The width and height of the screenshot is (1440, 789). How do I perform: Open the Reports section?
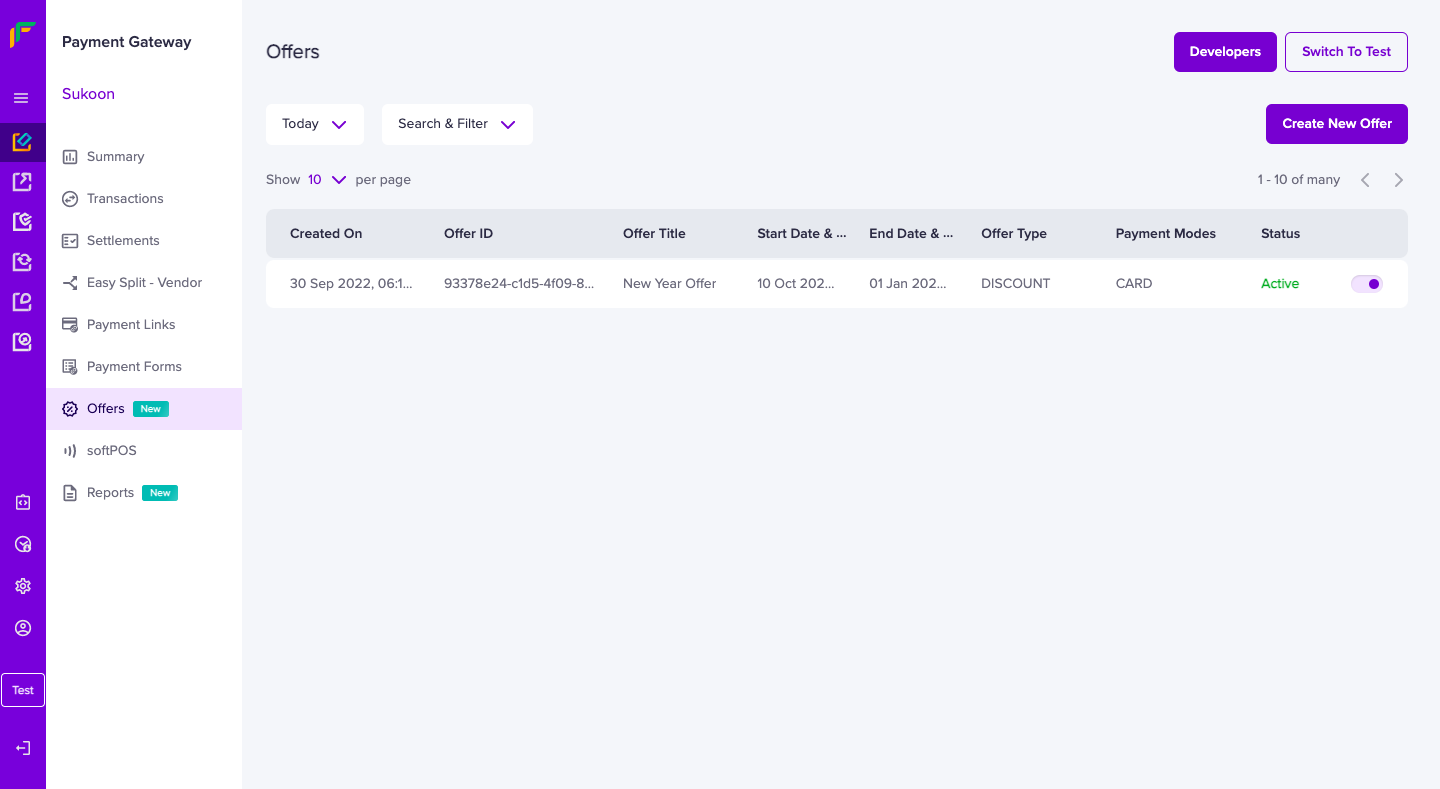[110, 492]
